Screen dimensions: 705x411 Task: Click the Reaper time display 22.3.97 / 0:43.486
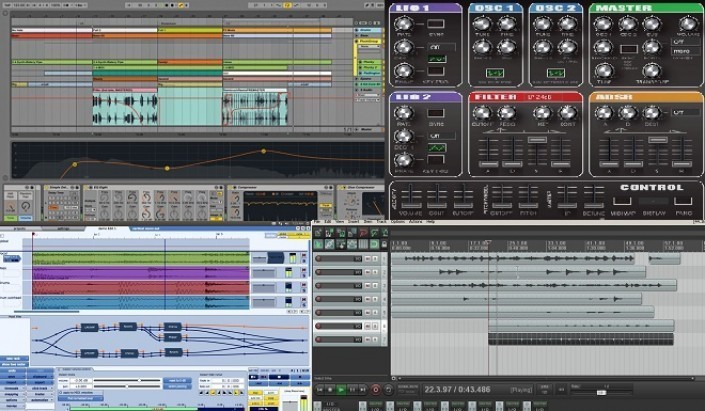coord(457,389)
